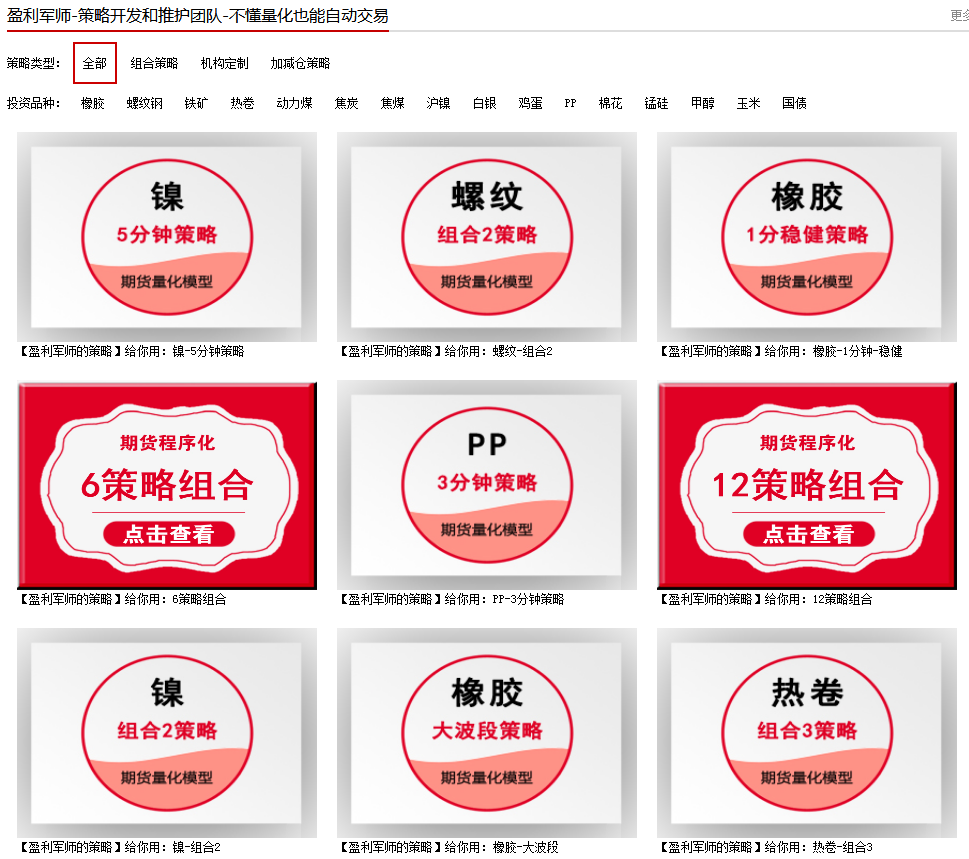Filter varieties by 螺纹钢

tap(147, 102)
